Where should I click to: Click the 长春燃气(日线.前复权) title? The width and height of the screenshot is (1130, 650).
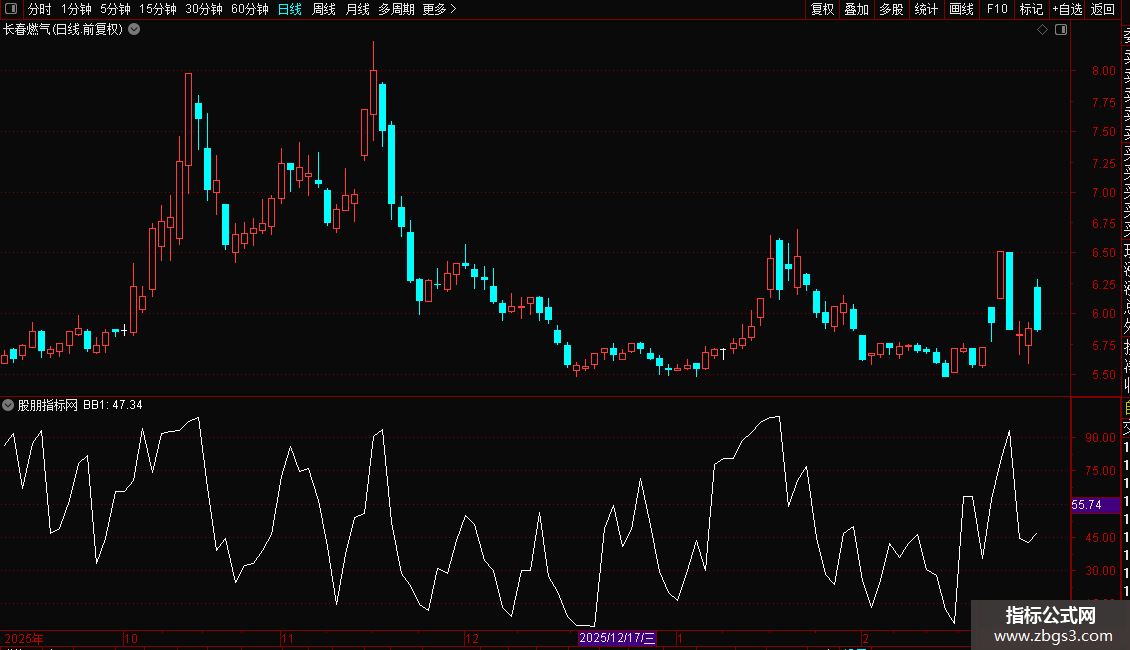coord(63,30)
